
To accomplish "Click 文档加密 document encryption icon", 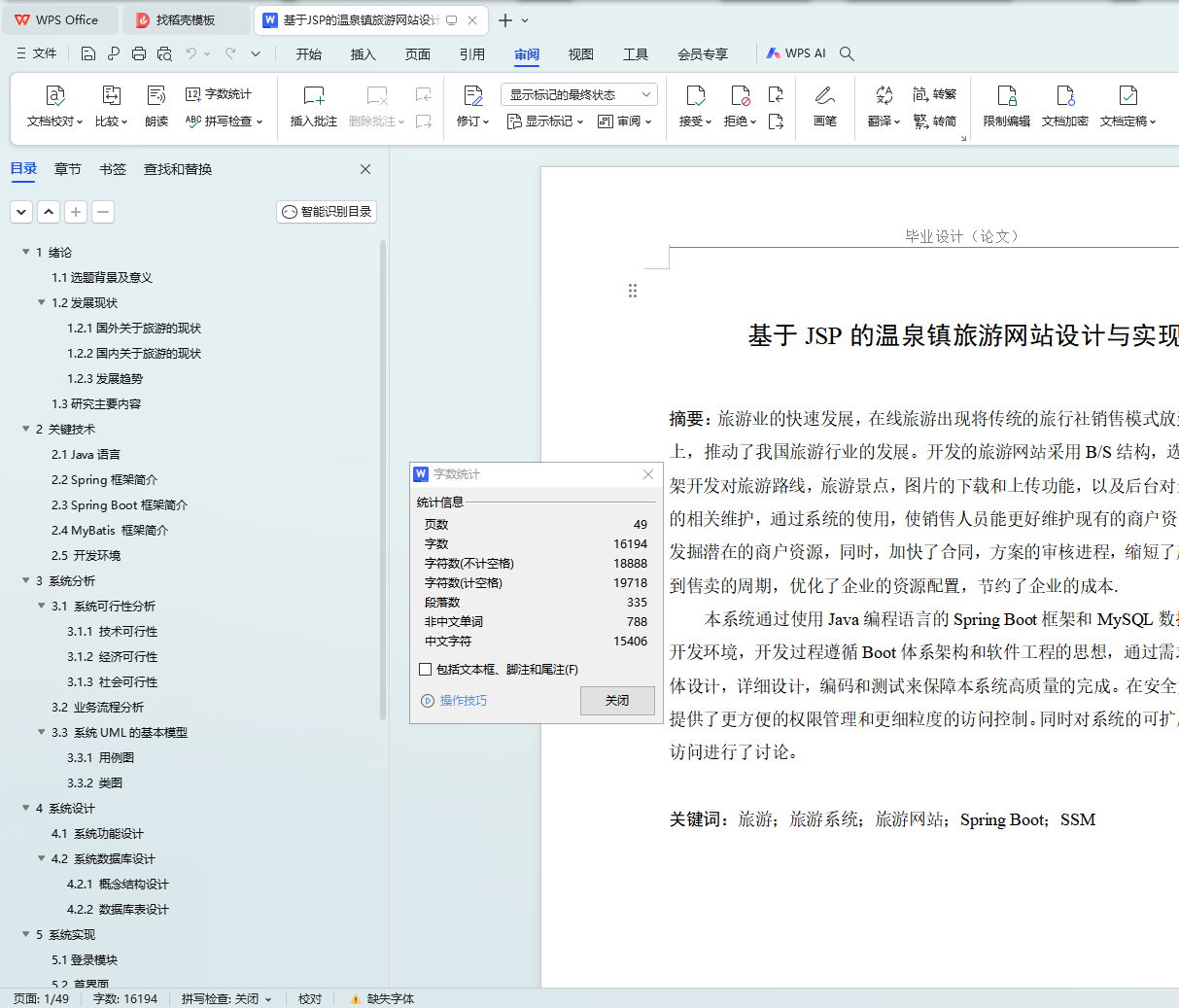I will 1065,95.
